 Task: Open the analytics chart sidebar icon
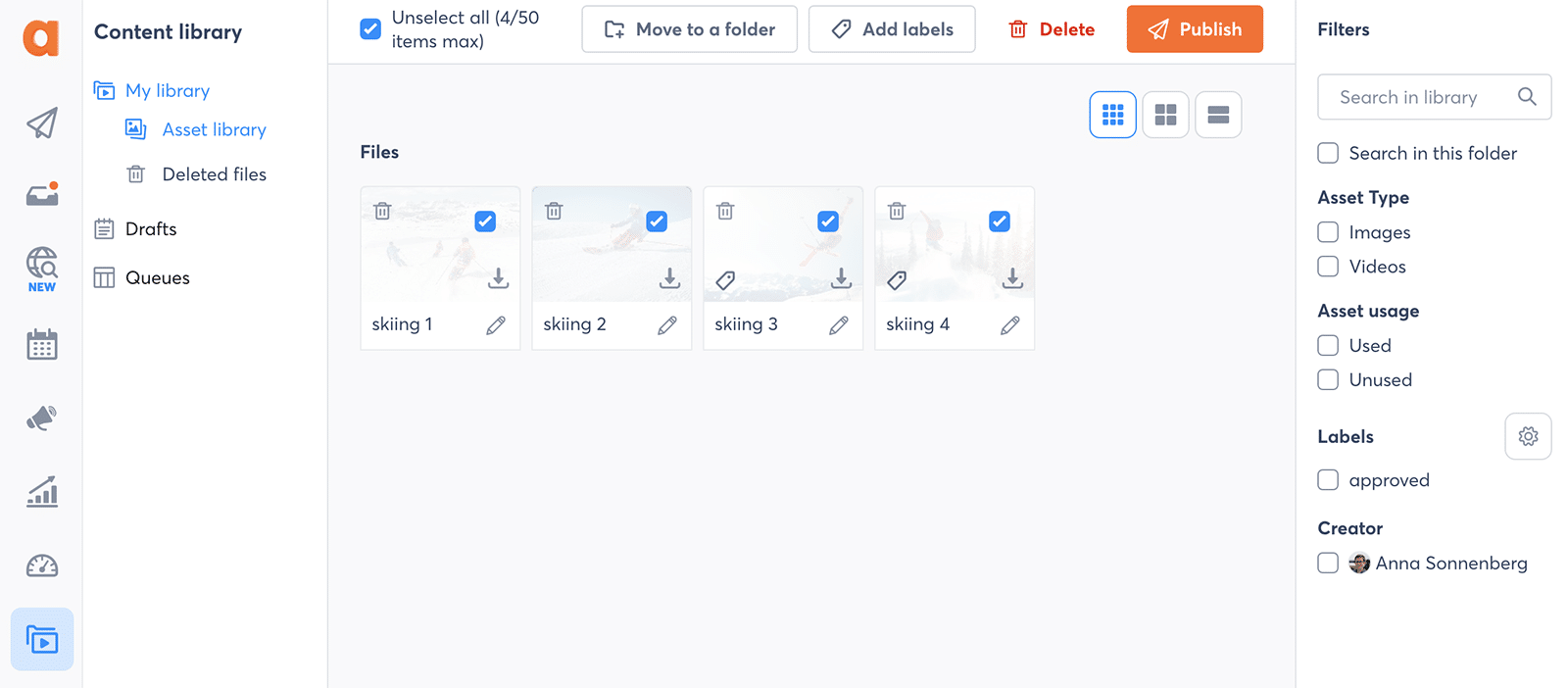tap(41, 491)
